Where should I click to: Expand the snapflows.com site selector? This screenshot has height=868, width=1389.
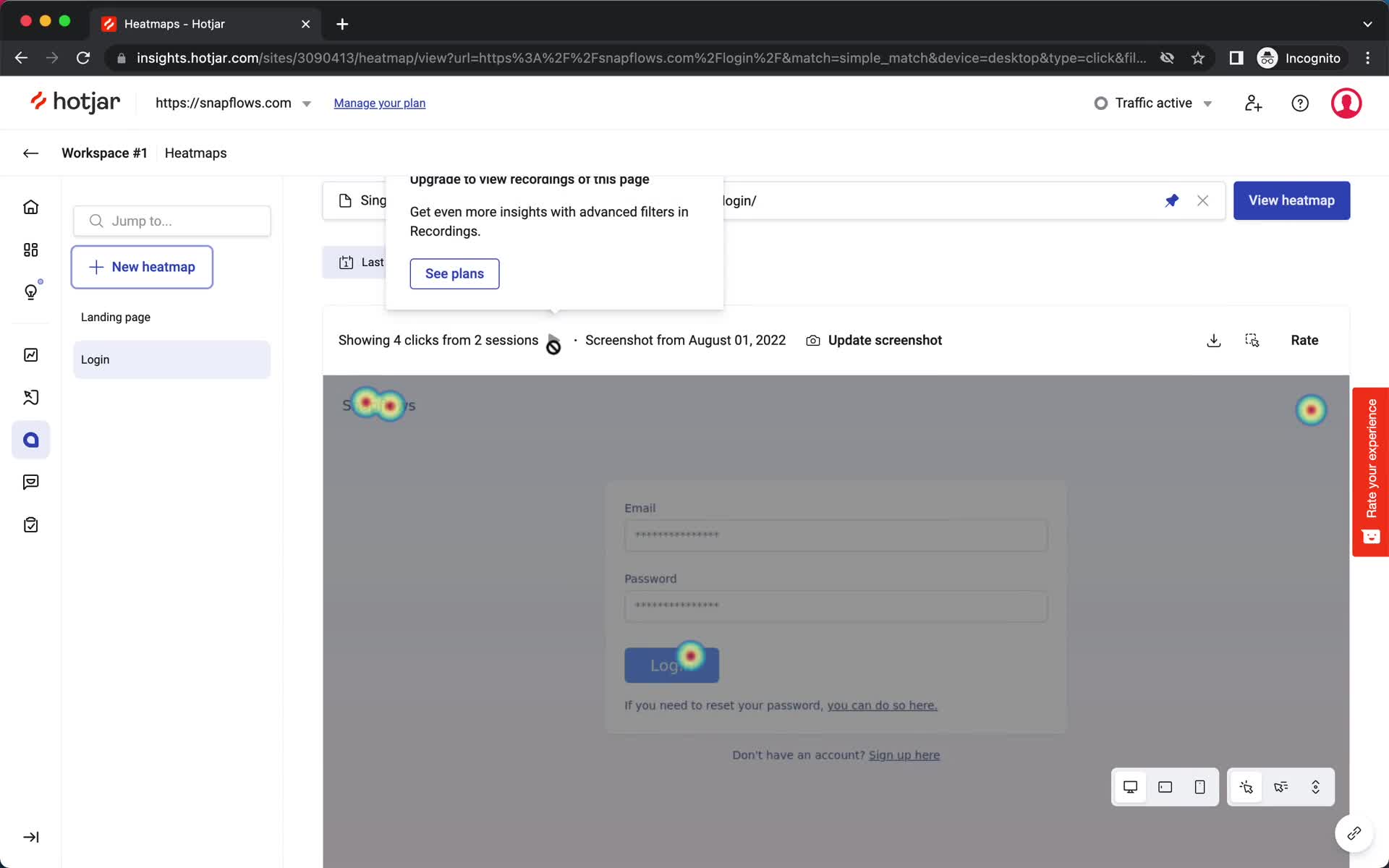[x=307, y=103]
